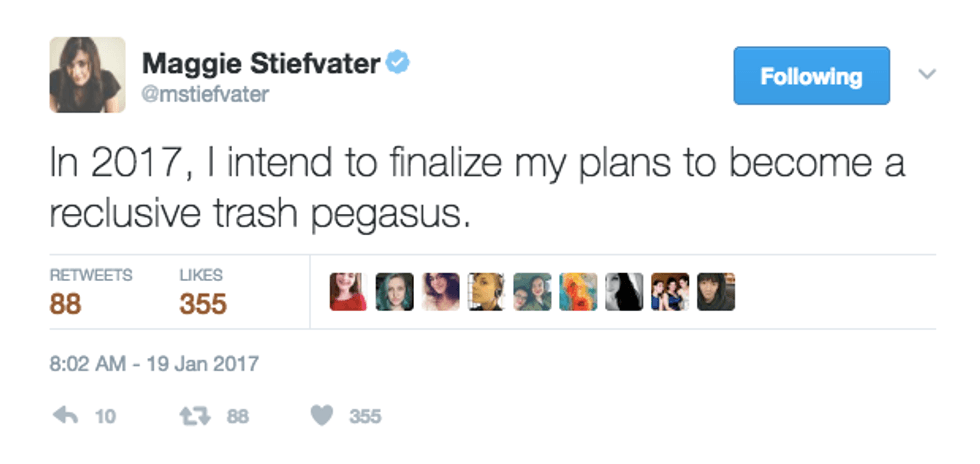The width and height of the screenshot is (980, 464).
Task: Toggle the Following button
Action: click(x=811, y=76)
